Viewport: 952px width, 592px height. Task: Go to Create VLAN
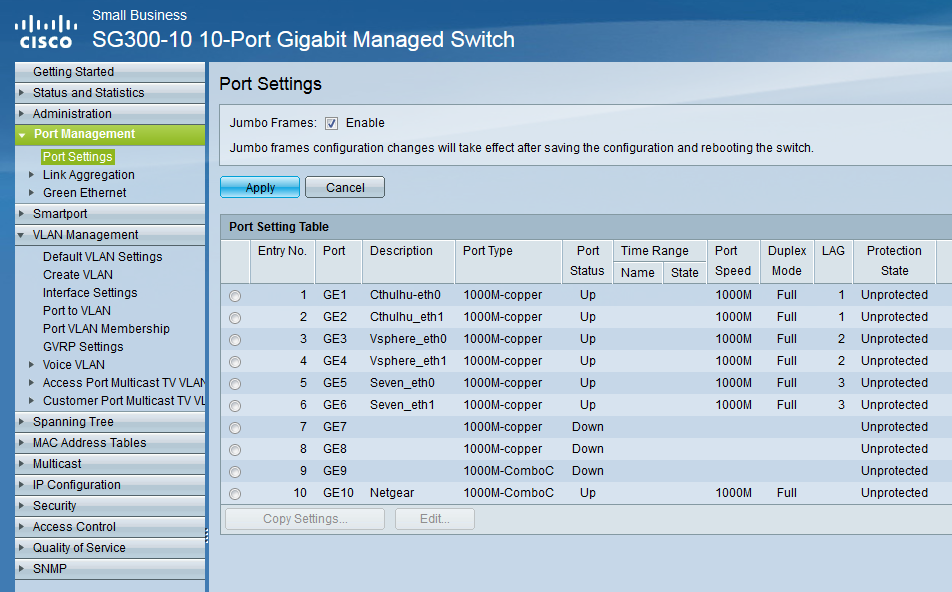tap(78, 274)
